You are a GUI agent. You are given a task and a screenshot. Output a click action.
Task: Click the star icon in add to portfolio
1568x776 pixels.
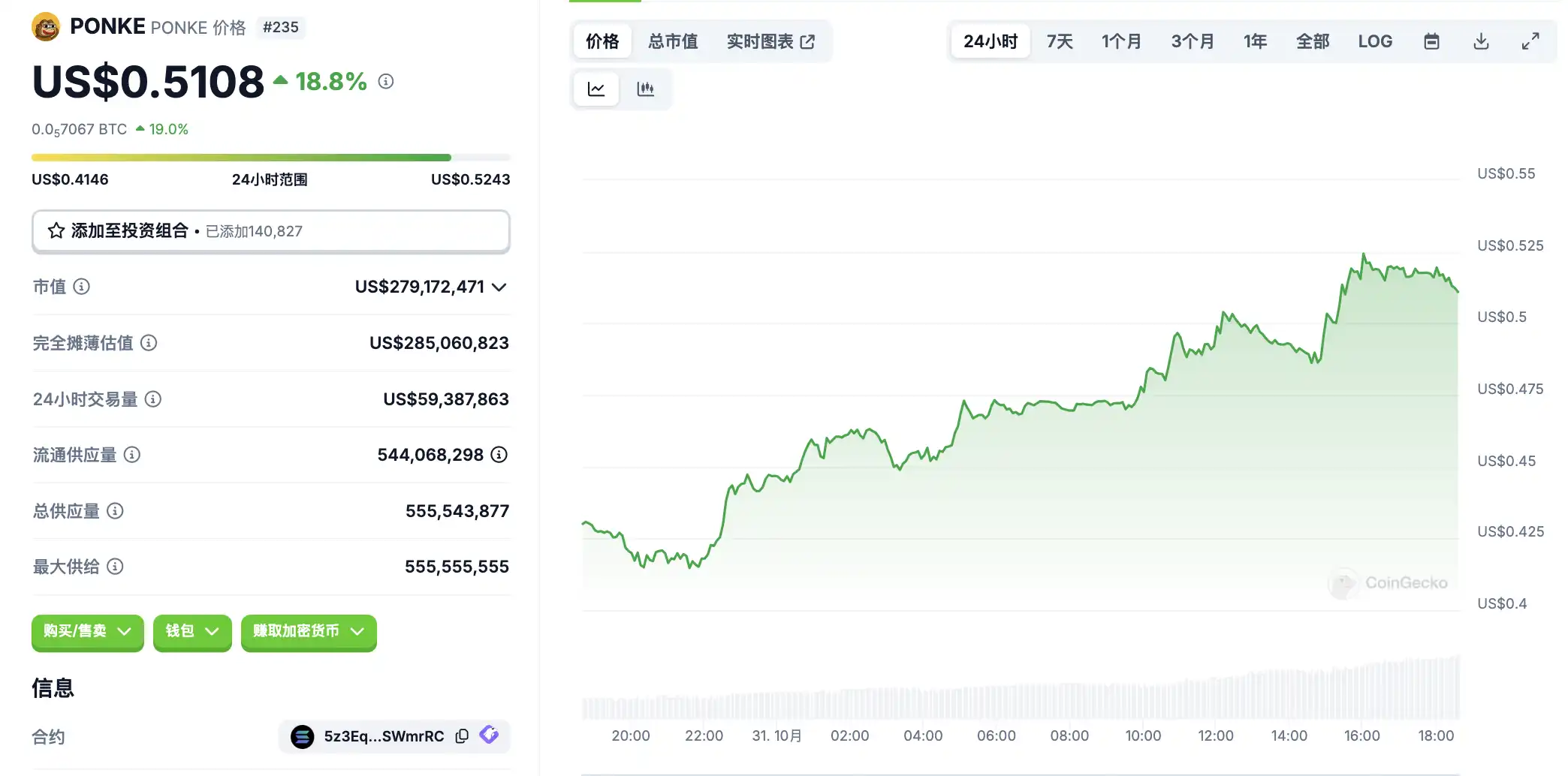(56, 230)
